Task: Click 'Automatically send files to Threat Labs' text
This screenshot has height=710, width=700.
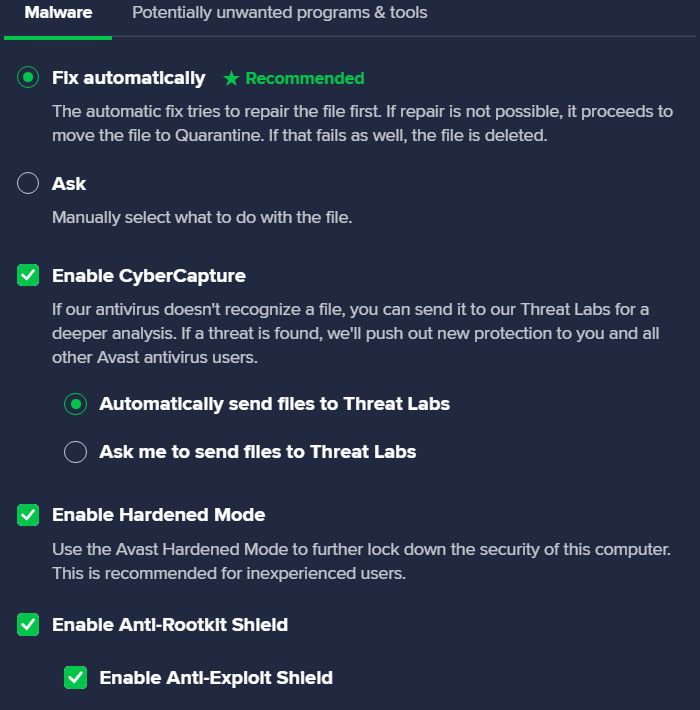Action: tap(274, 404)
